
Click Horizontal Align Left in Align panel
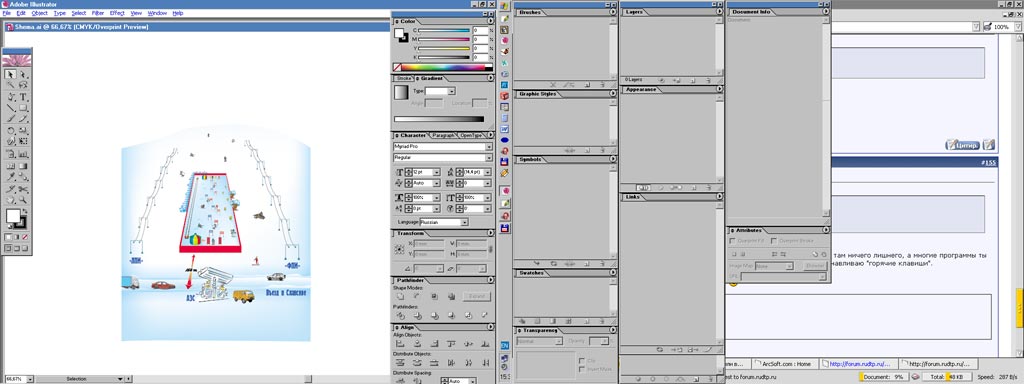tap(400, 344)
